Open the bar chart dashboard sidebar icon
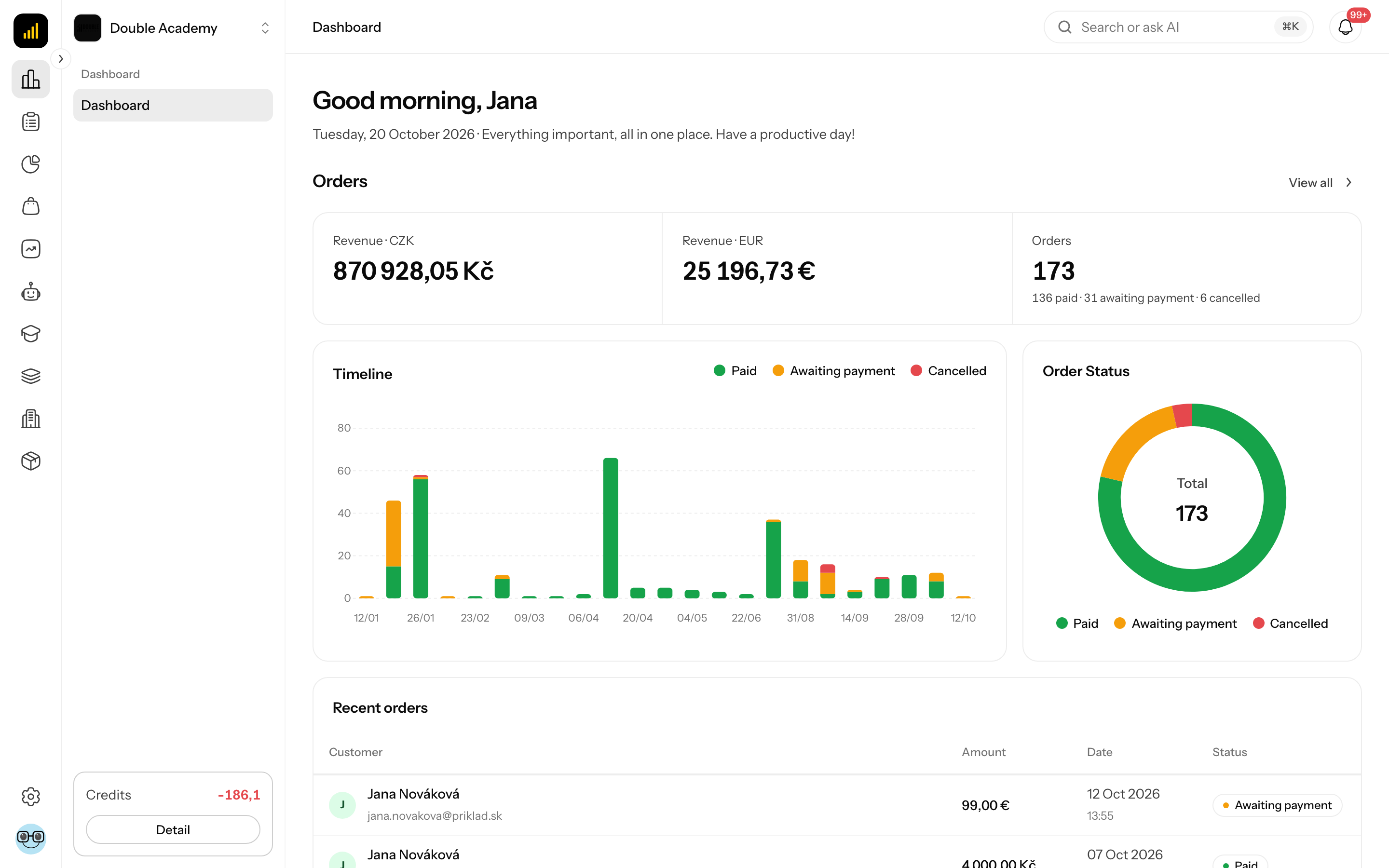The width and height of the screenshot is (1389, 868). click(x=30, y=79)
